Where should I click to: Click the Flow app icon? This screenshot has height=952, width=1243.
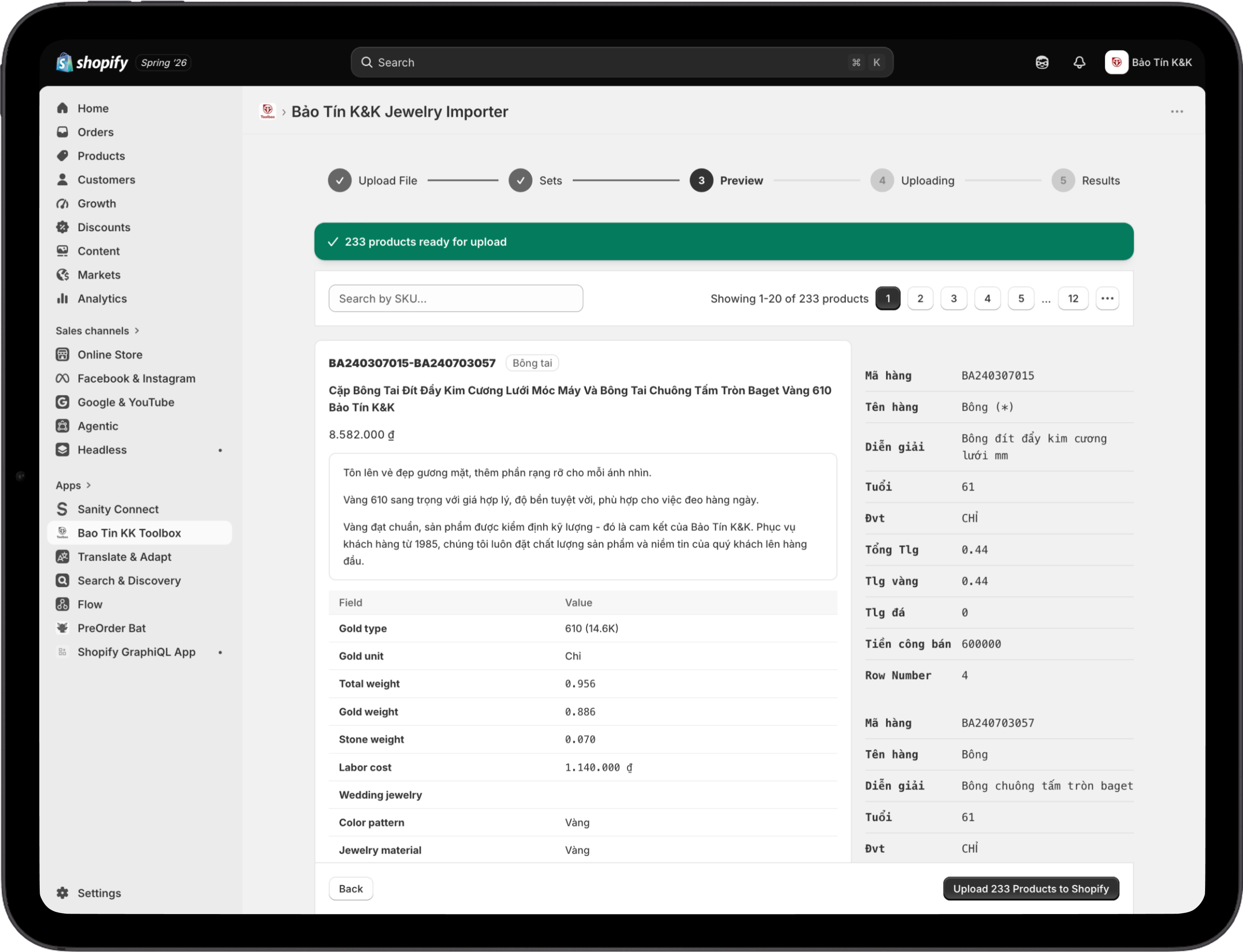tap(62, 604)
